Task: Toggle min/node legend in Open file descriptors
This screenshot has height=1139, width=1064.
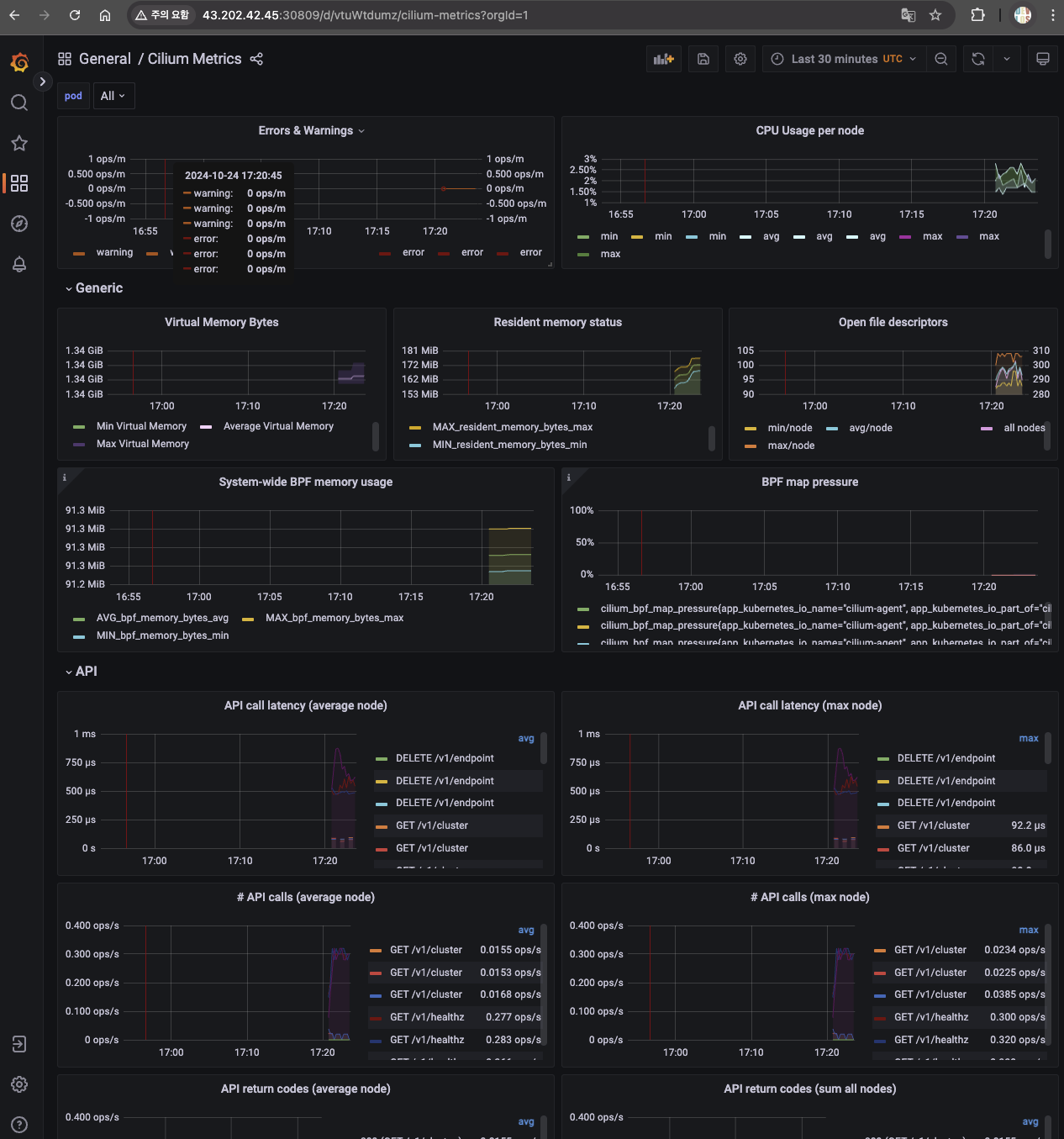Action: [x=790, y=428]
